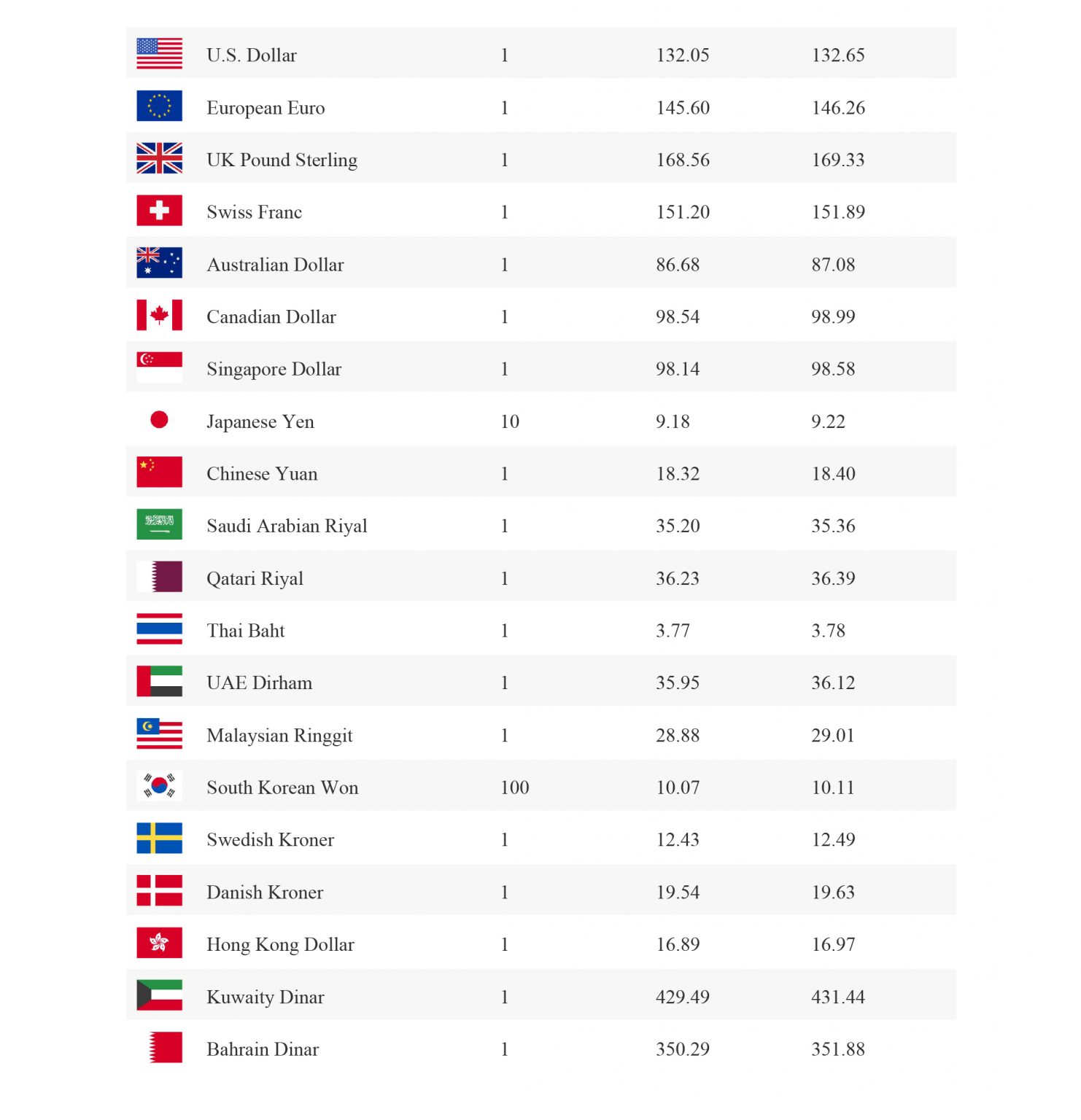Select the Japanese Yen unit value 10
This screenshot has height=1120, width=1081.
point(510,421)
